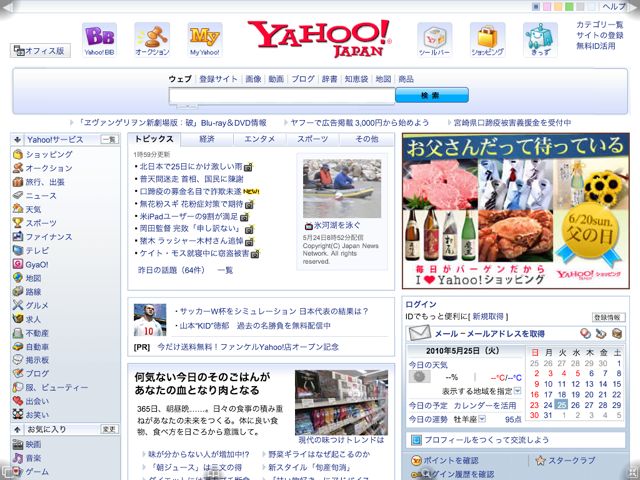Viewport: 640px width, 480px height.
Task: Open the 氷河湖を泳ぐ news photo
Action: (x=342, y=188)
